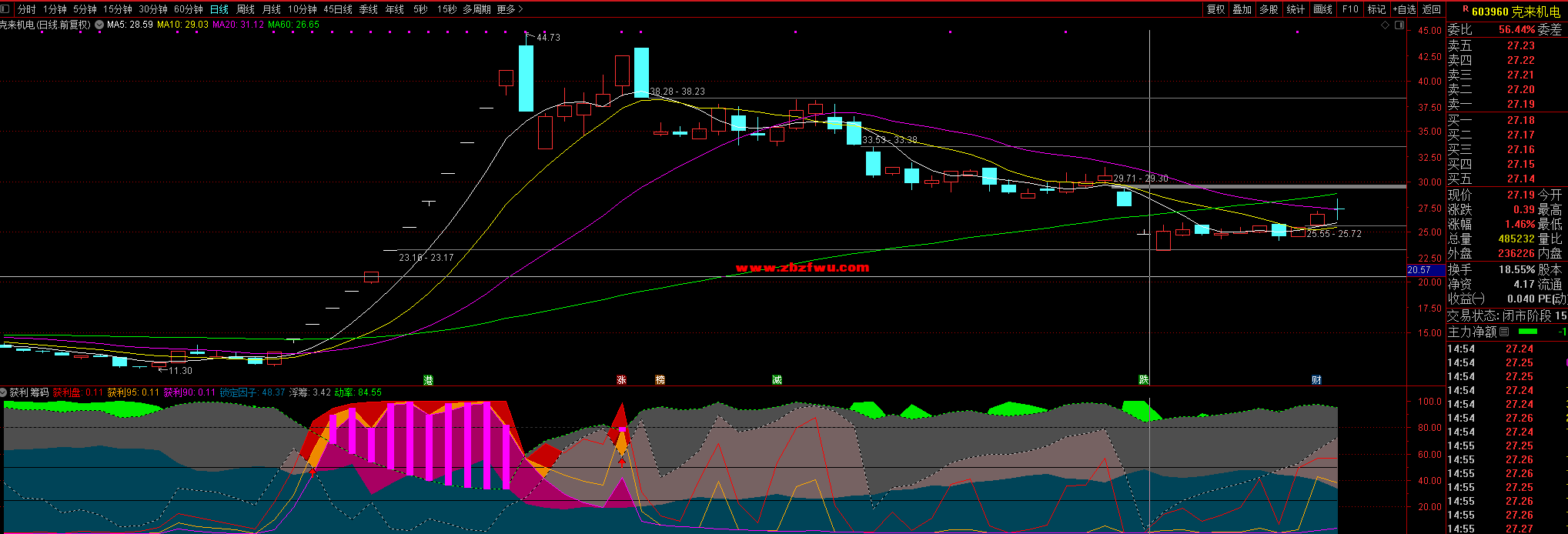Click the 动率 84.55 label
Image resolution: width=1568 pixels, height=534 pixels.
pos(358,392)
